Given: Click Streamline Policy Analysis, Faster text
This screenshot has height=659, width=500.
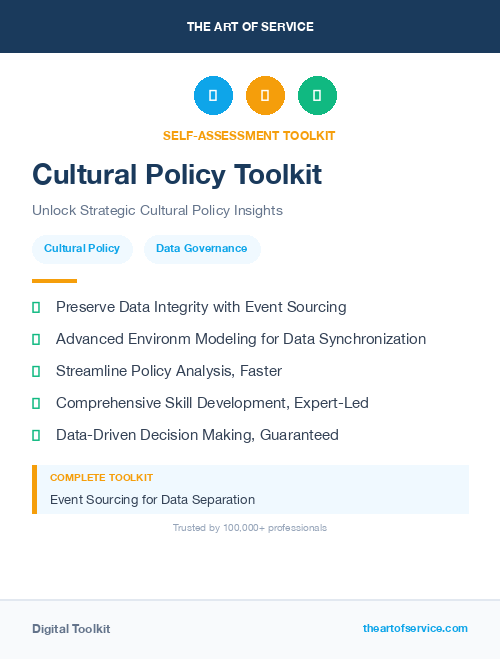Looking at the screenshot, I should pos(169,371).
